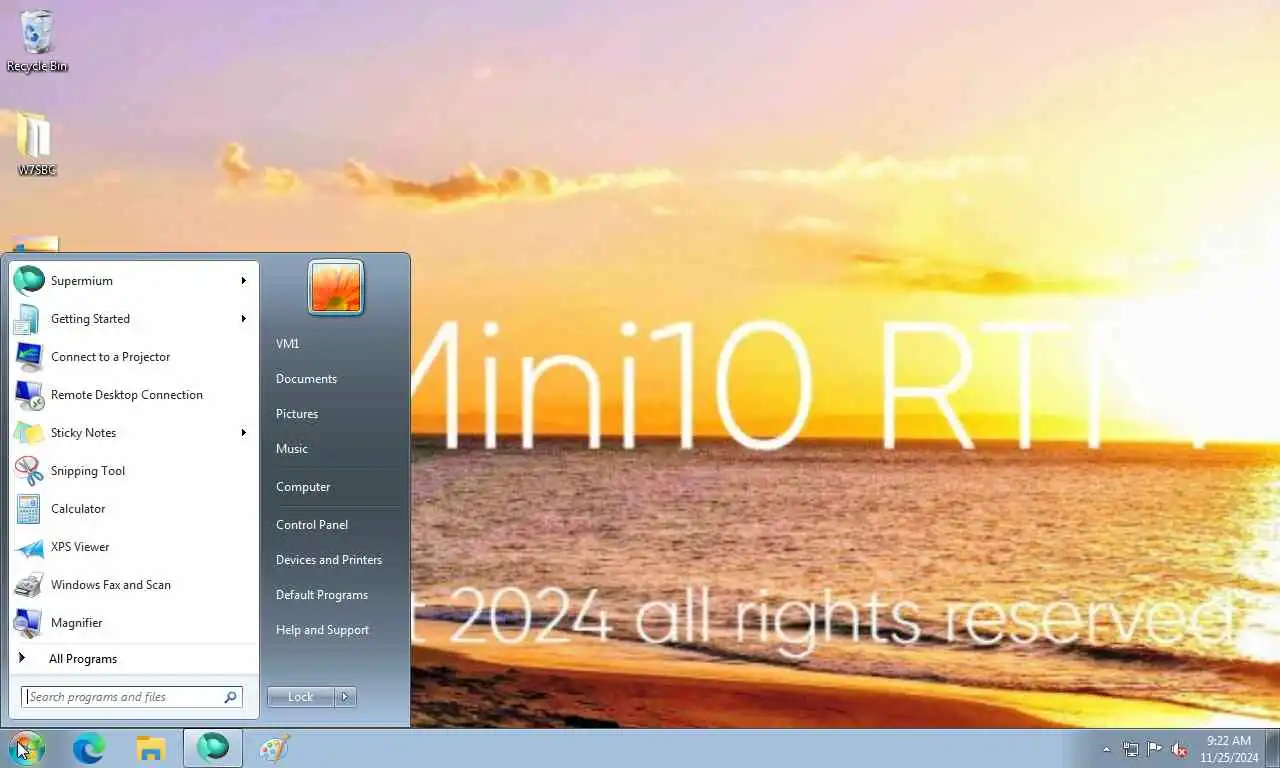Start the Snipping Tool
Screen dimensions: 1280x768
(x=134, y=471)
